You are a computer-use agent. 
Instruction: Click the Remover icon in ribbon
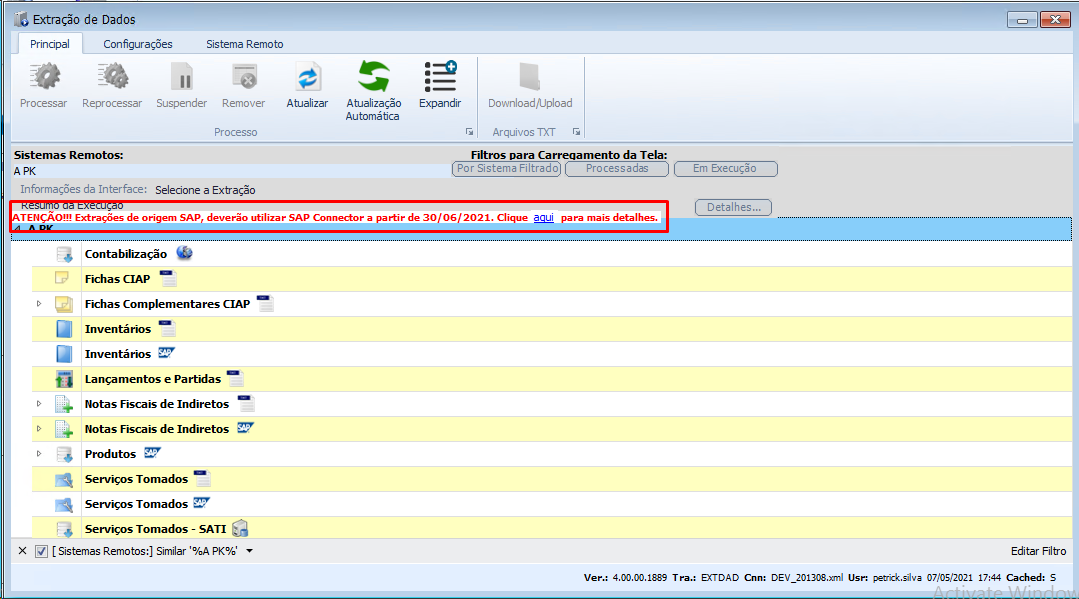coord(244,76)
